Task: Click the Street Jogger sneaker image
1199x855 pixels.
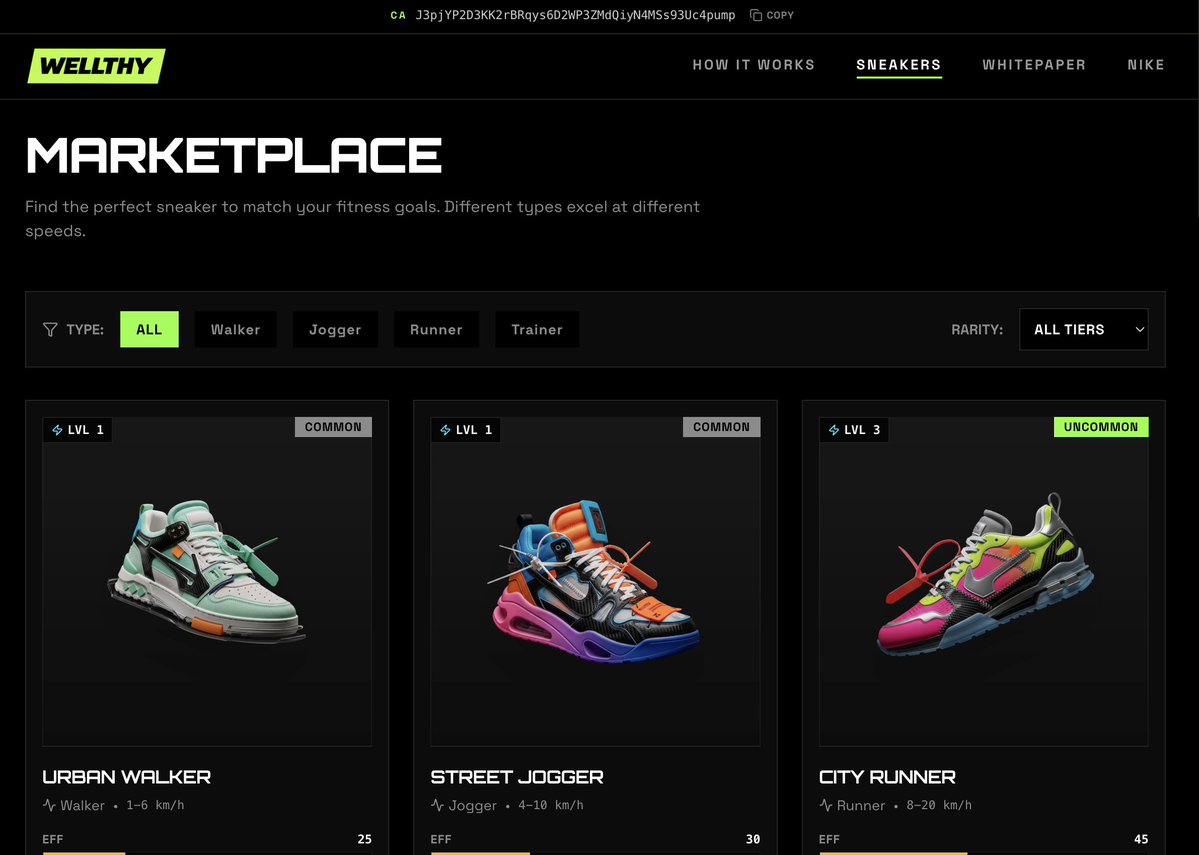Action: (x=595, y=581)
